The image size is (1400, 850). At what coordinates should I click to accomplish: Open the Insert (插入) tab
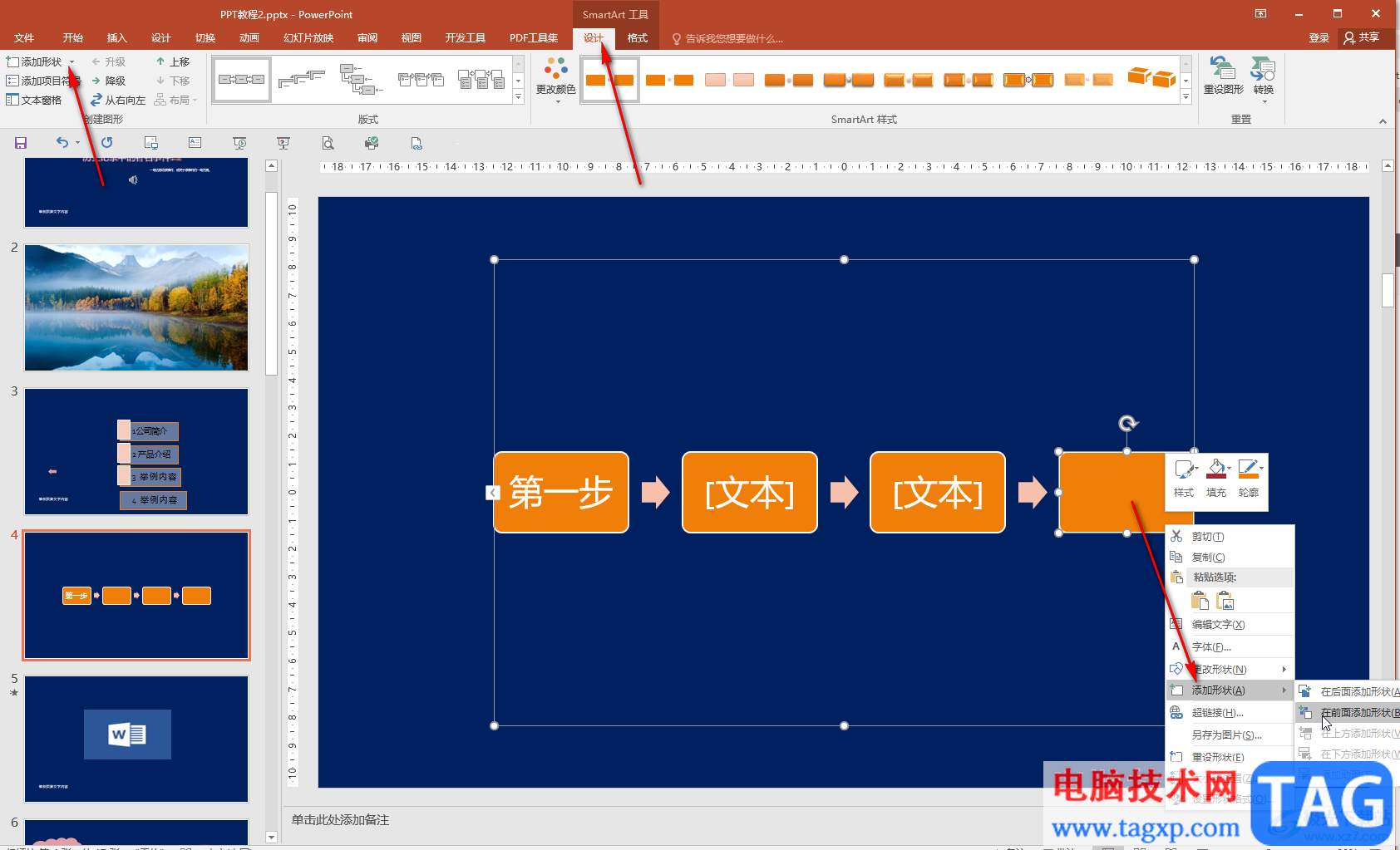[x=116, y=38]
